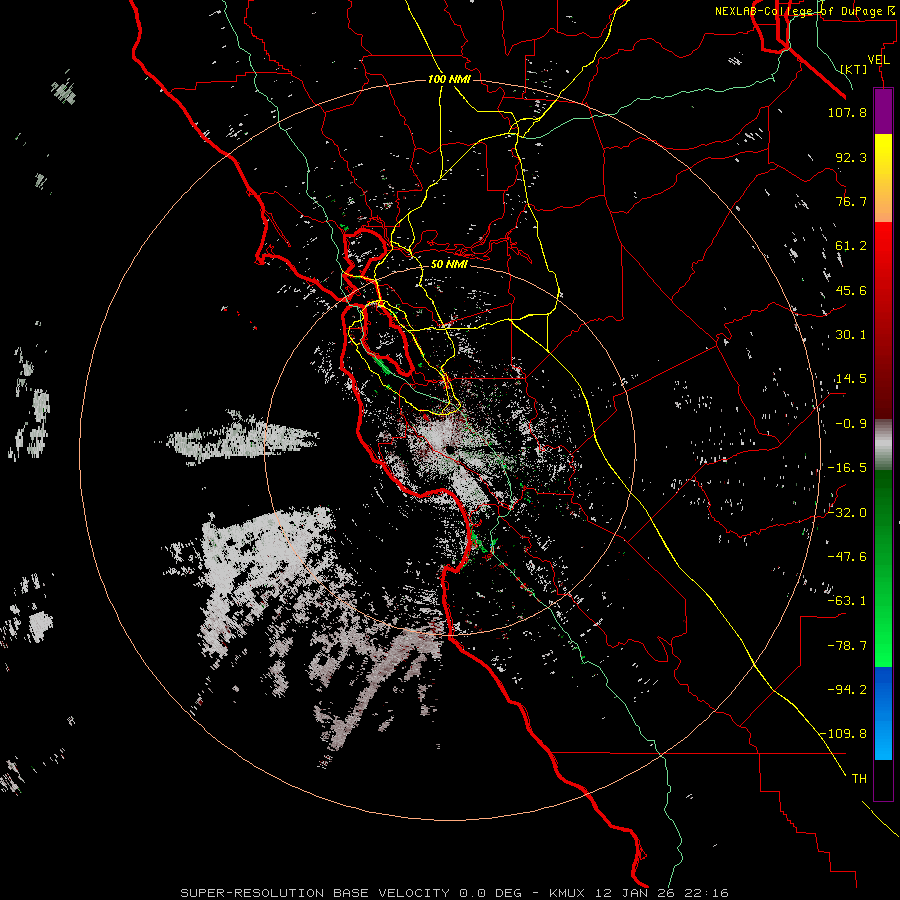Select the -47.6 velocity scale value
The width and height of the screenshot is (900, 900).
tap(847, 557)
